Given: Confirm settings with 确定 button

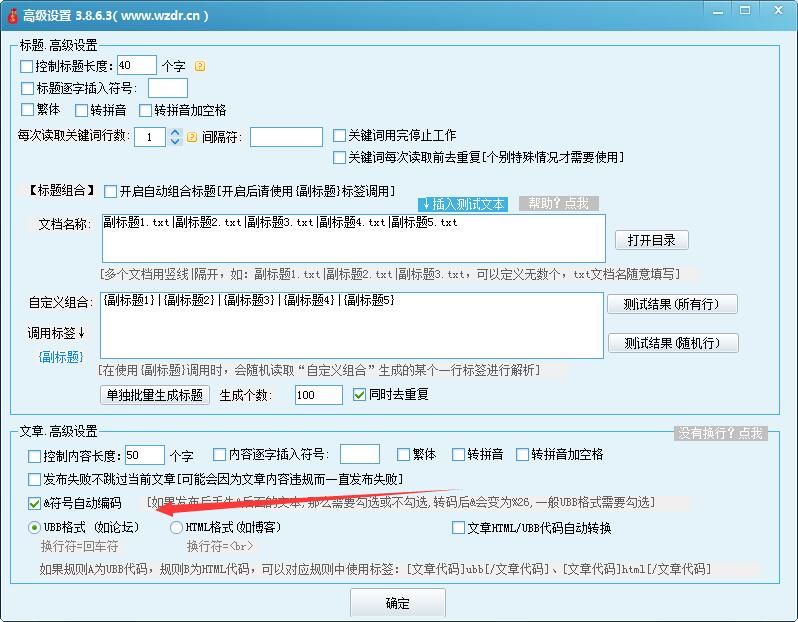Looking at the screenshot, I should (x=397, y=604).
